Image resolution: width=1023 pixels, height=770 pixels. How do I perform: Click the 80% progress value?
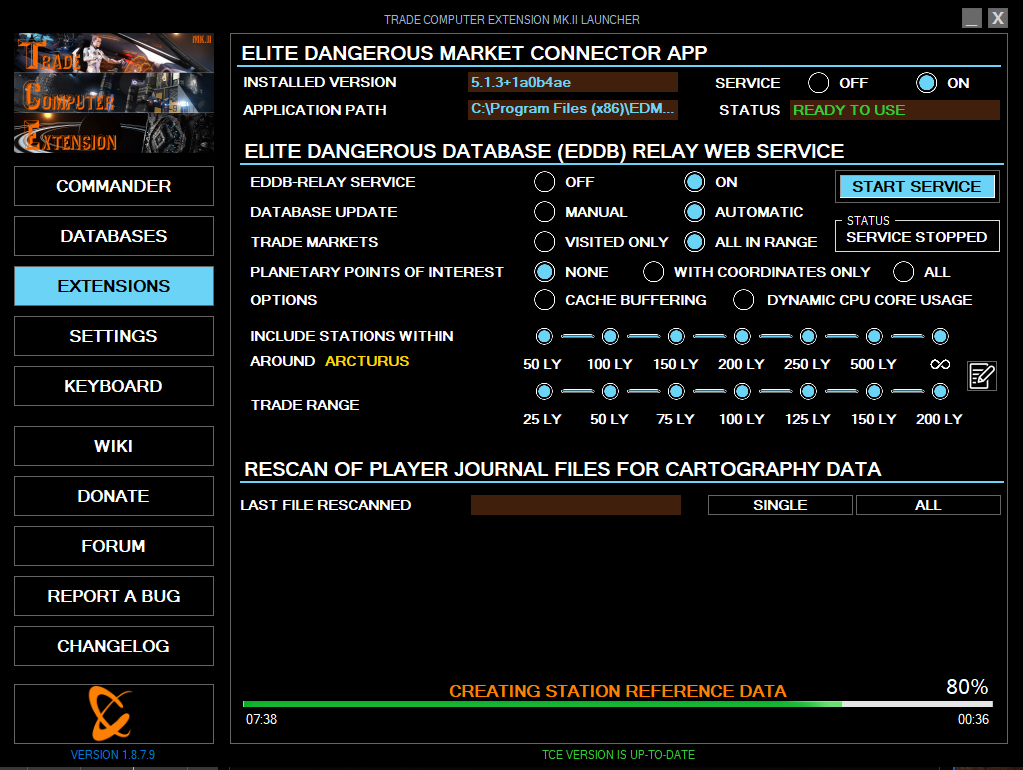967,686
